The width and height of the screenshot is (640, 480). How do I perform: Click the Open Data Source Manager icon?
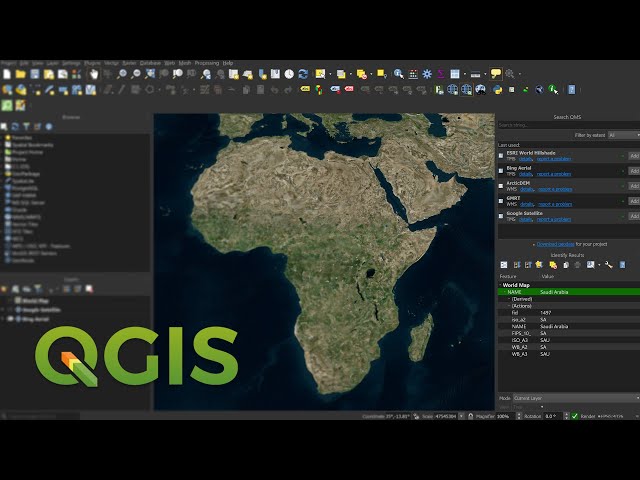[x=7, y=89]
